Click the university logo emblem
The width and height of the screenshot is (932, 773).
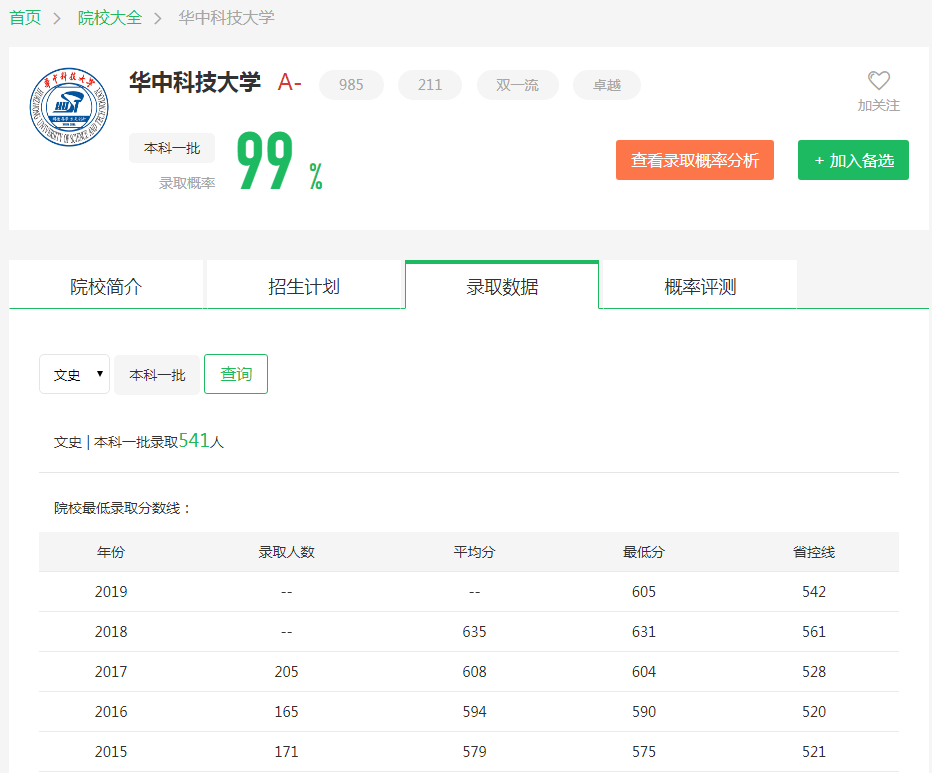coord(69,107)
